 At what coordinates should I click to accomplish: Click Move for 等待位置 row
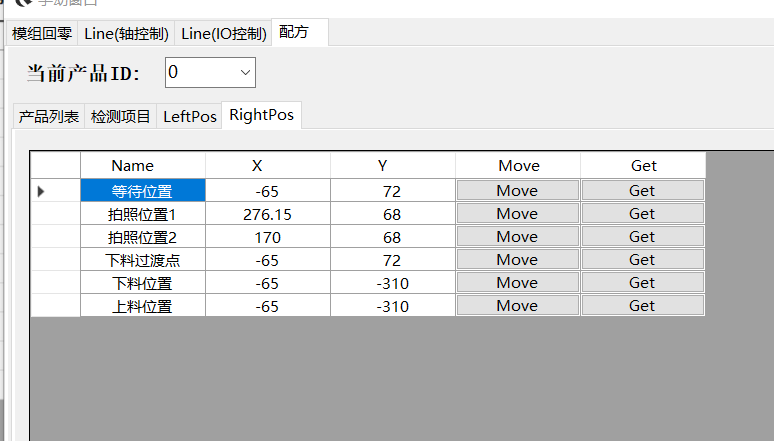pos(517,190)
